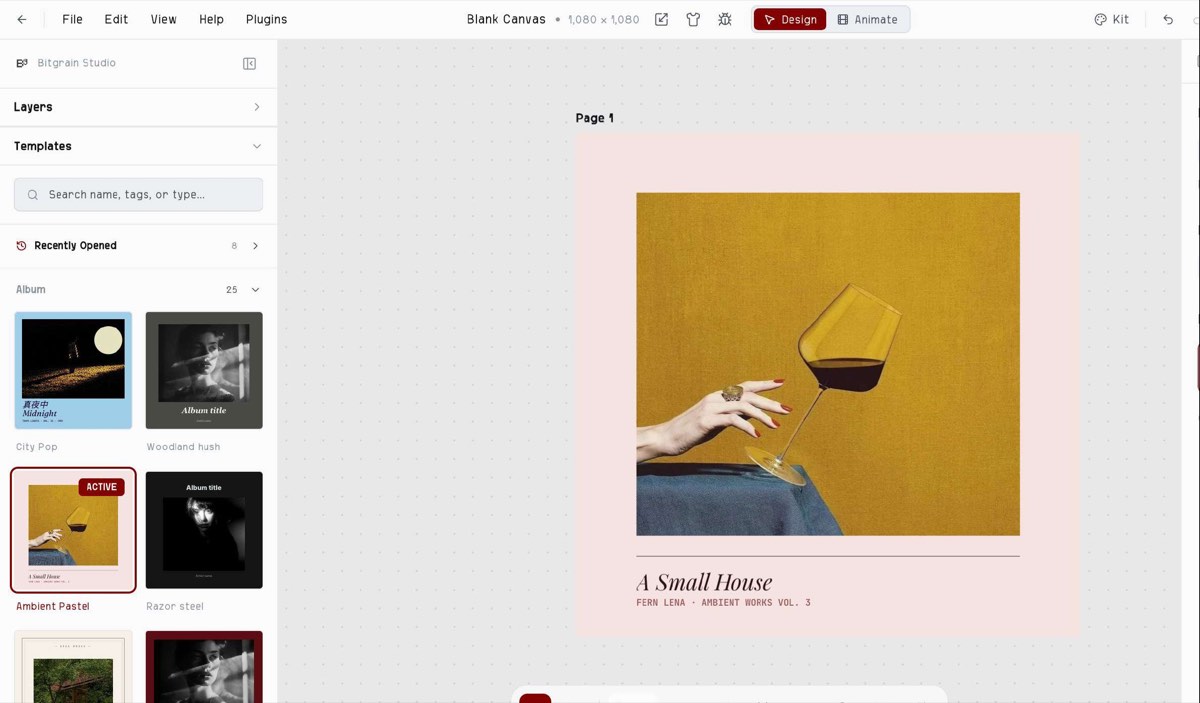Click the search magnifier icon
This screenshot has height=703, width=1200.
pos(33,195)
